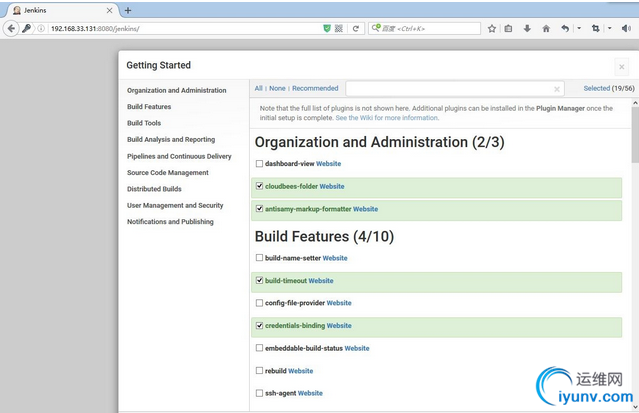
Task: Jump to Distributed Builds category
Action: (154, 189)
